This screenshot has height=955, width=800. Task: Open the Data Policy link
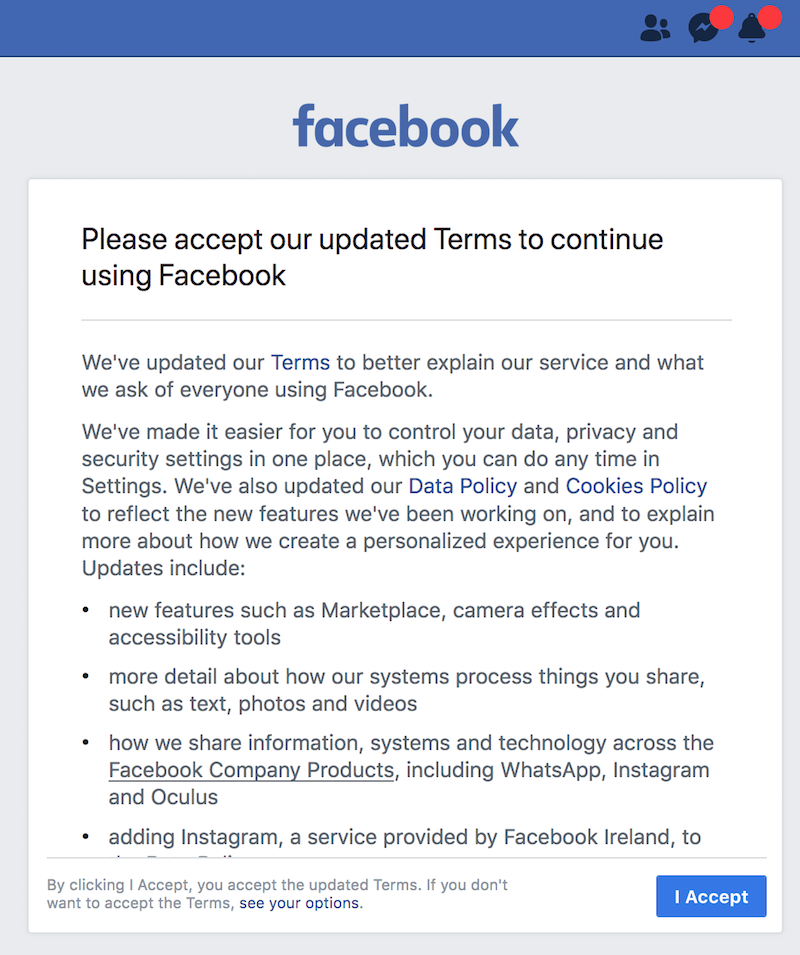coord(463,486)
